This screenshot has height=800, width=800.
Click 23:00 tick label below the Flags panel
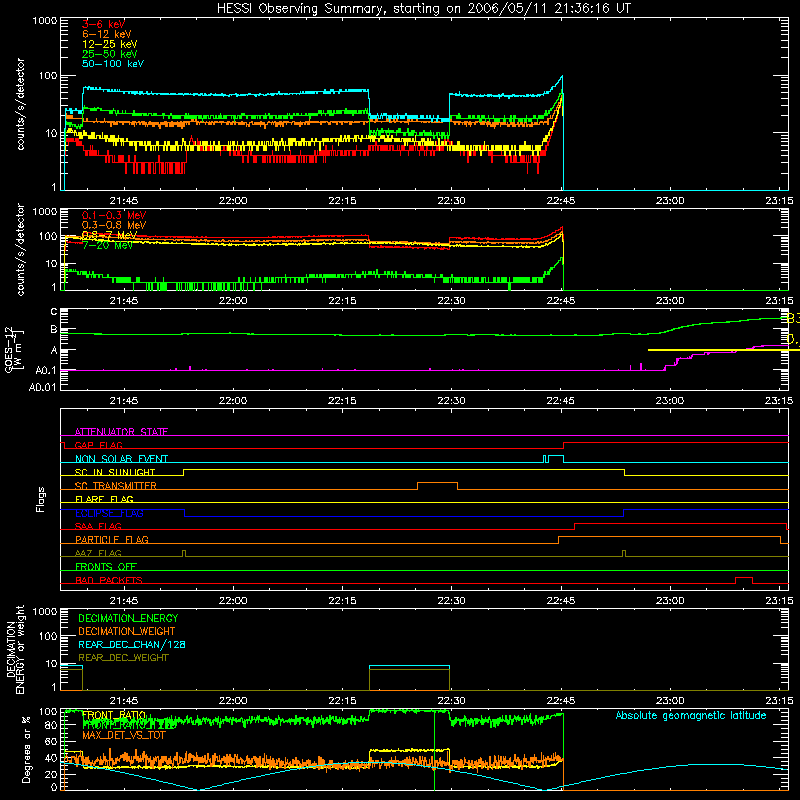(669, 601)
